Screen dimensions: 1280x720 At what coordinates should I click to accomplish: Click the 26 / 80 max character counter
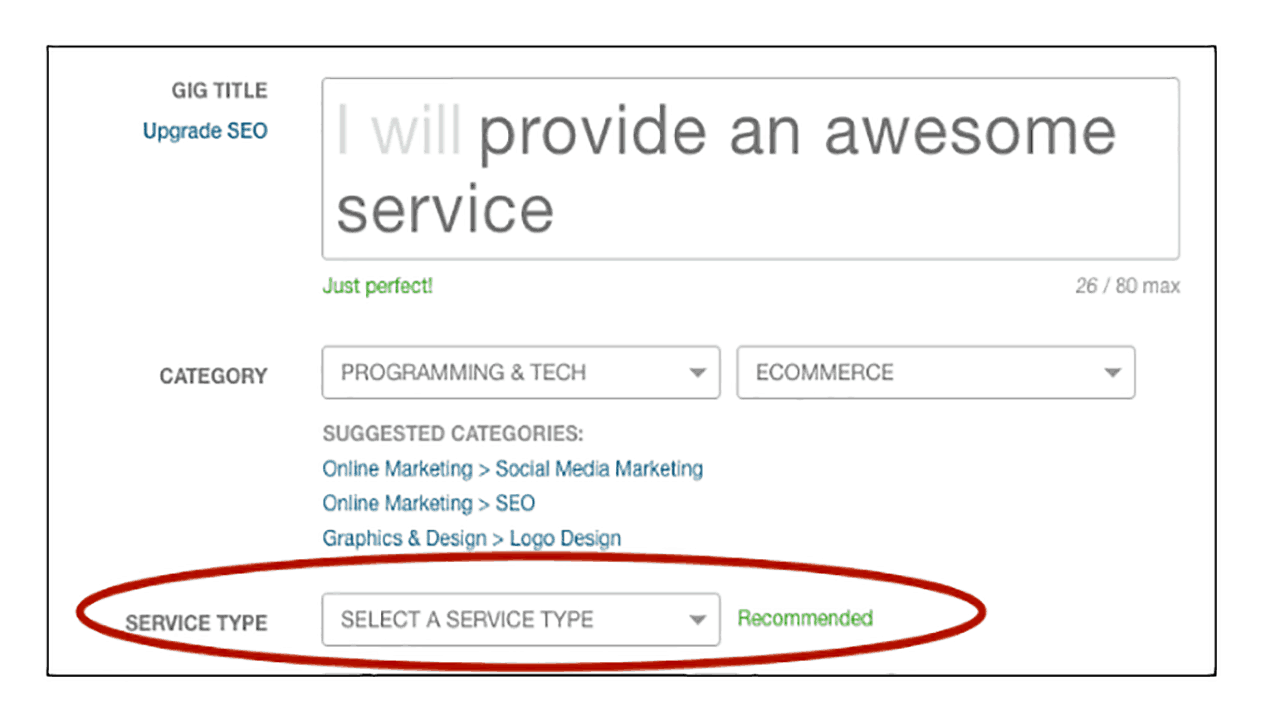pyautogui.click(x=1127, y=287)
